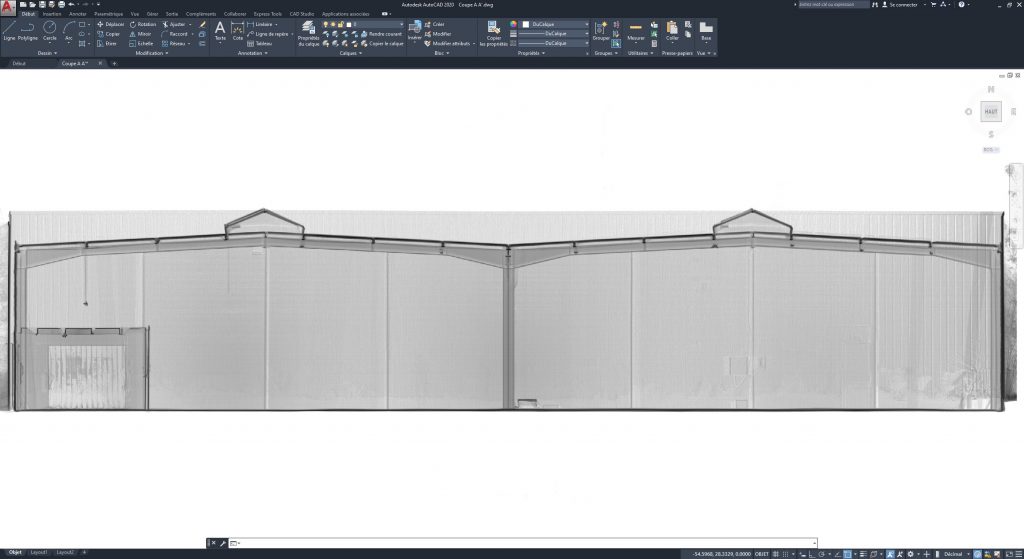Click the help search field
1024x559 pixels.
(x=833, y=5)
